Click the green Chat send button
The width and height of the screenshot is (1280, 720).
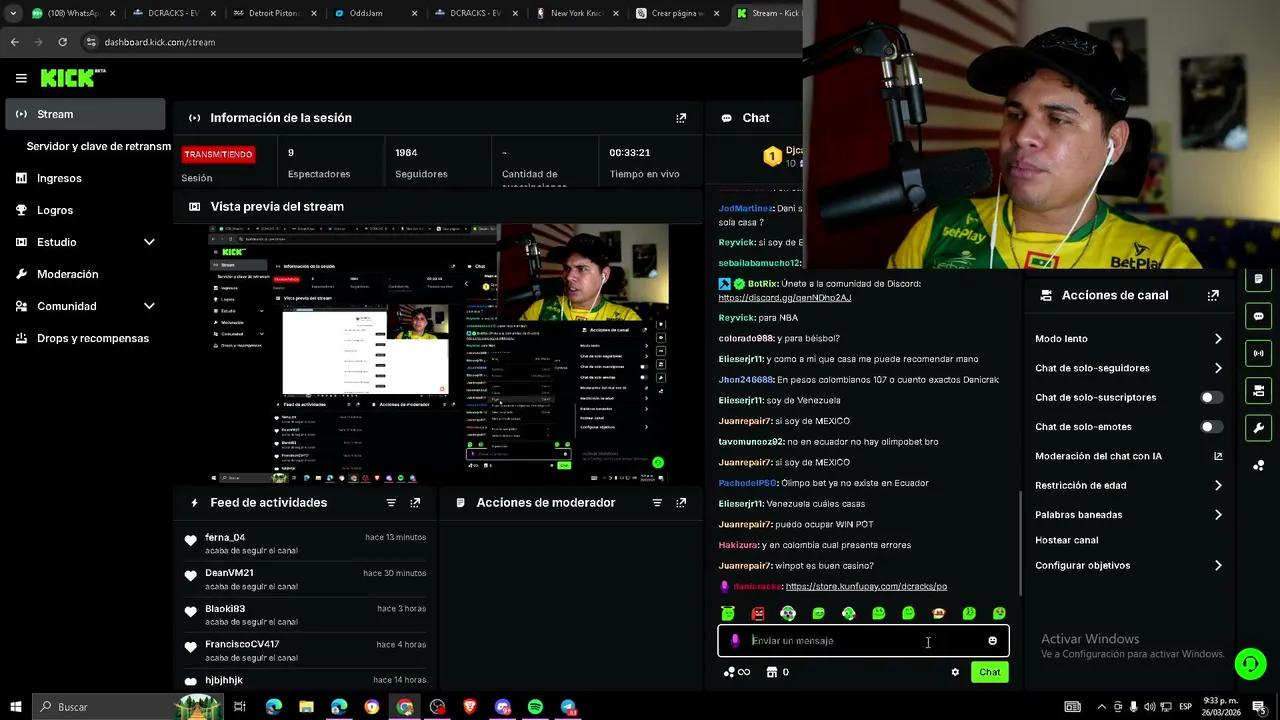pos(989,672)
